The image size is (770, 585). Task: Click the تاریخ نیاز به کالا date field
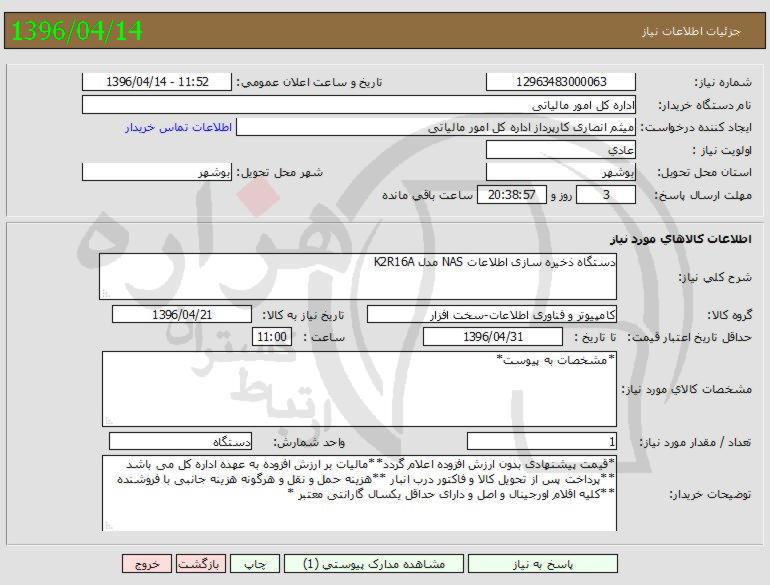176,315
